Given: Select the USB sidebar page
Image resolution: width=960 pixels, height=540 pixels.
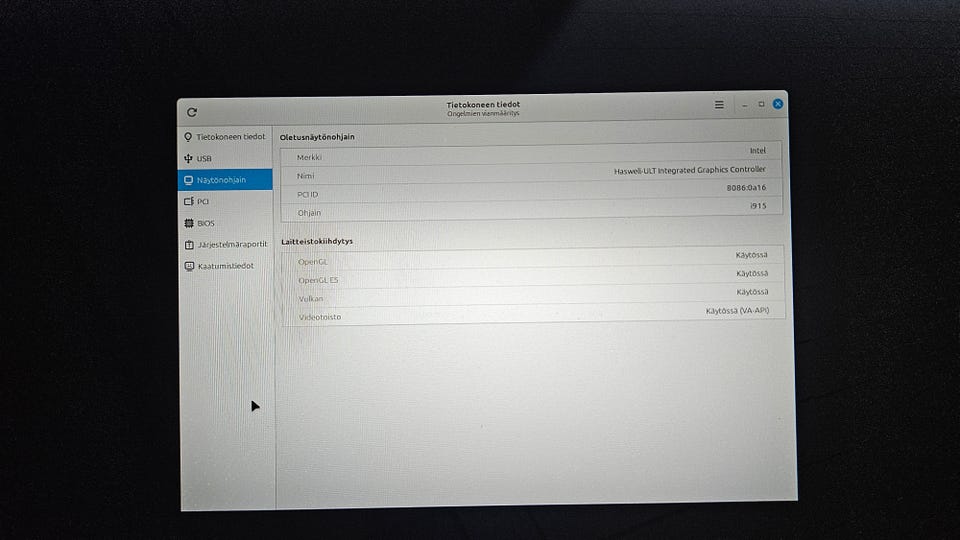Looking at the screenshot, I should 225,159.
